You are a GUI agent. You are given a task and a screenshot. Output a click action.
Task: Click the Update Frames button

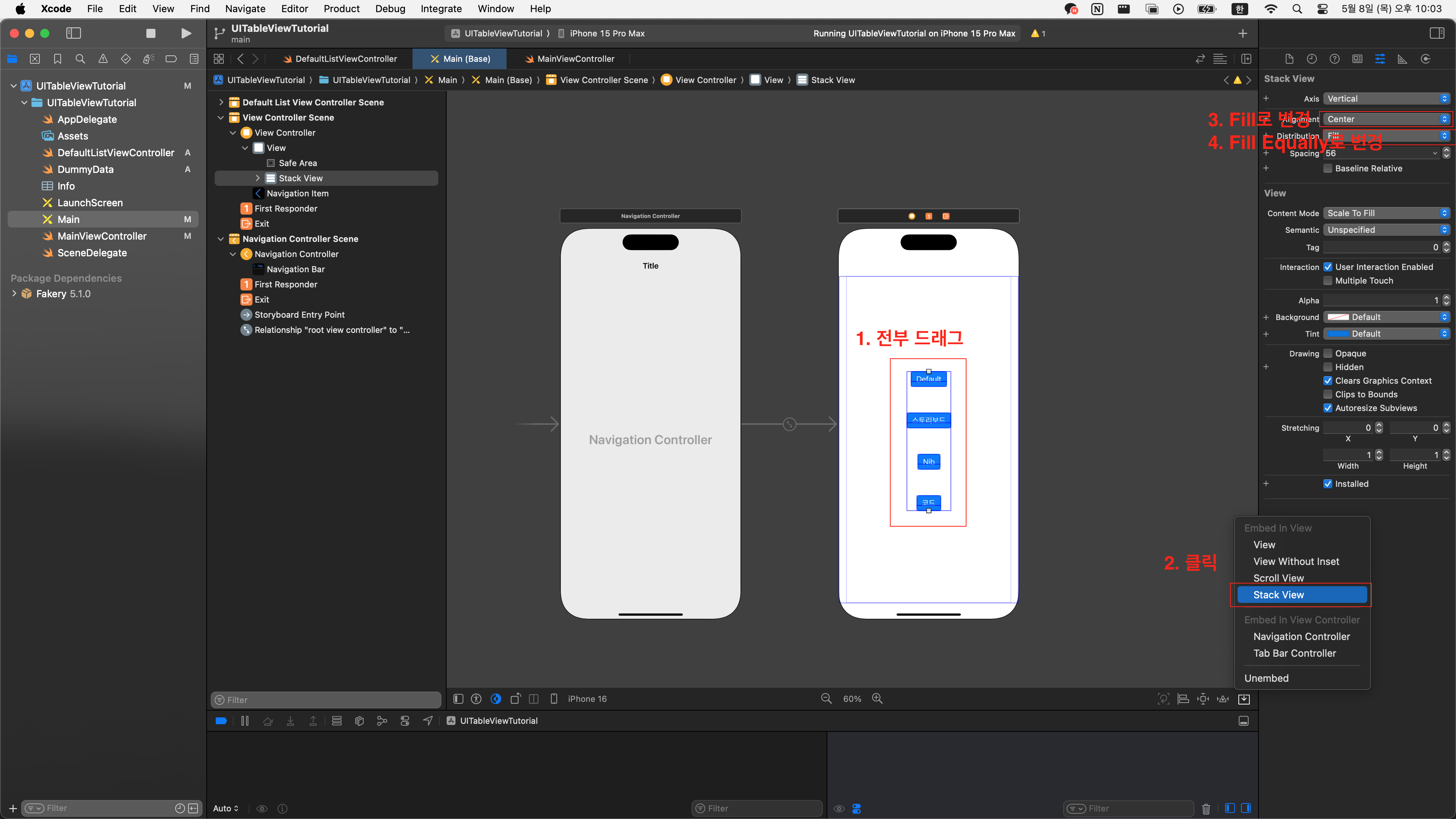tap(1163, 698)
